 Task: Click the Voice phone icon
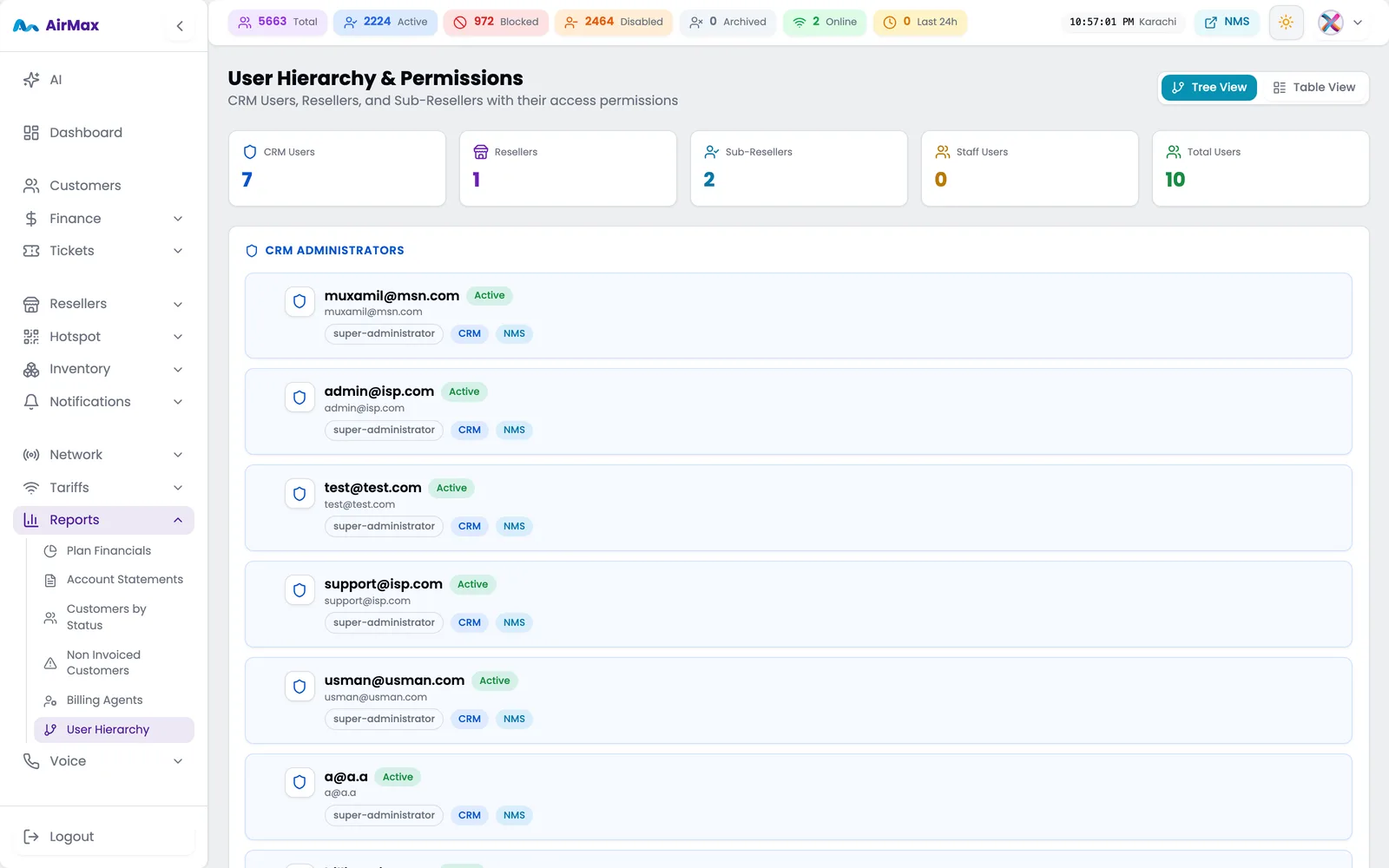coord(31,761)
